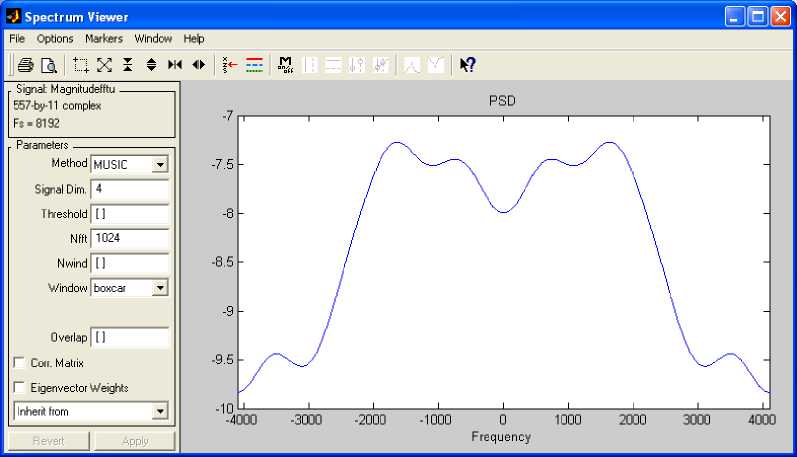This screenshot has height=457, width=797.
Task: Enable the Corr. Matrix checkbox
Action: pyautogui.click(x=20, y=363)
